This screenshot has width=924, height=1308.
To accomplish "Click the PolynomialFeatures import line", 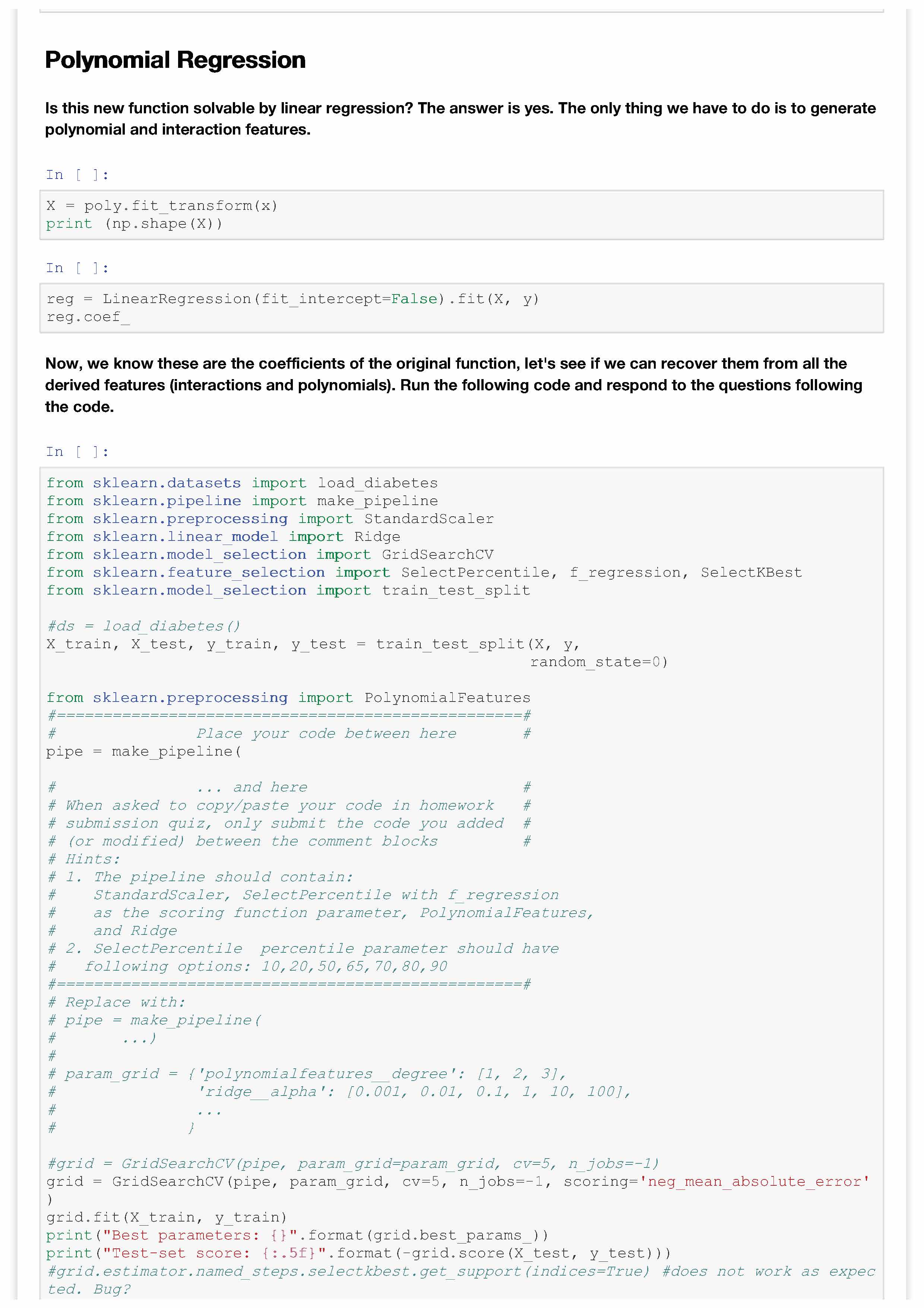I will click(x=288, y=698).
